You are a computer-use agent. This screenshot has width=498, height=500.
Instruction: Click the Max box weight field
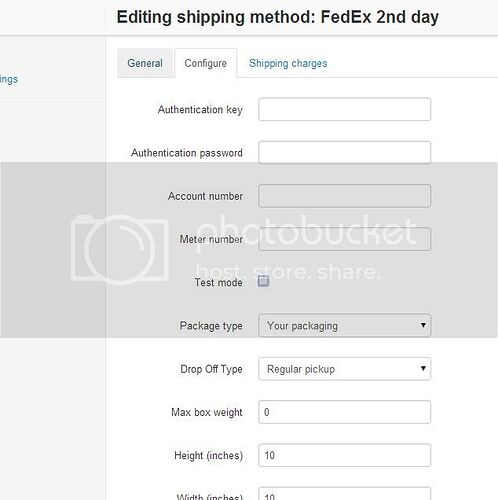pyautogui.click(x=344, y=412)
